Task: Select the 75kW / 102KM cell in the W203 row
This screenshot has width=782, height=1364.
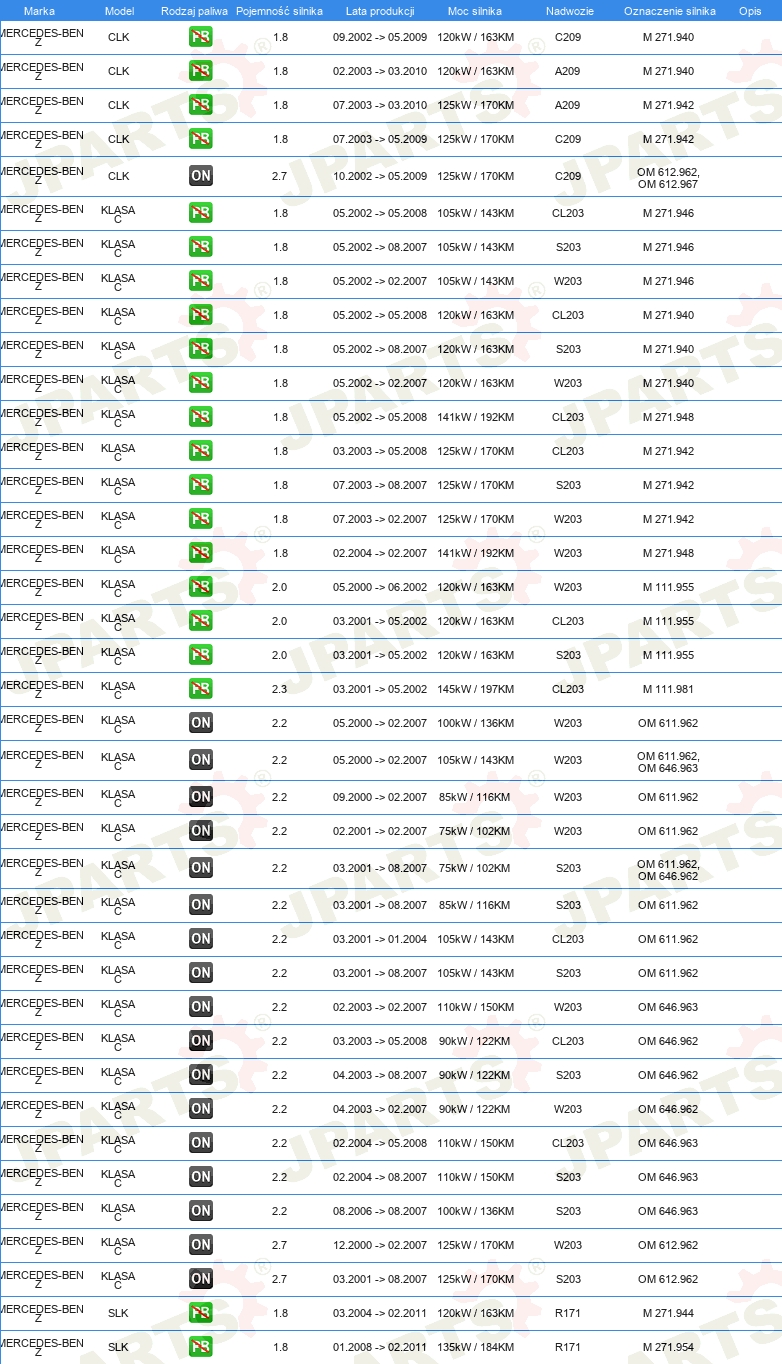Action: click(475, 830)
